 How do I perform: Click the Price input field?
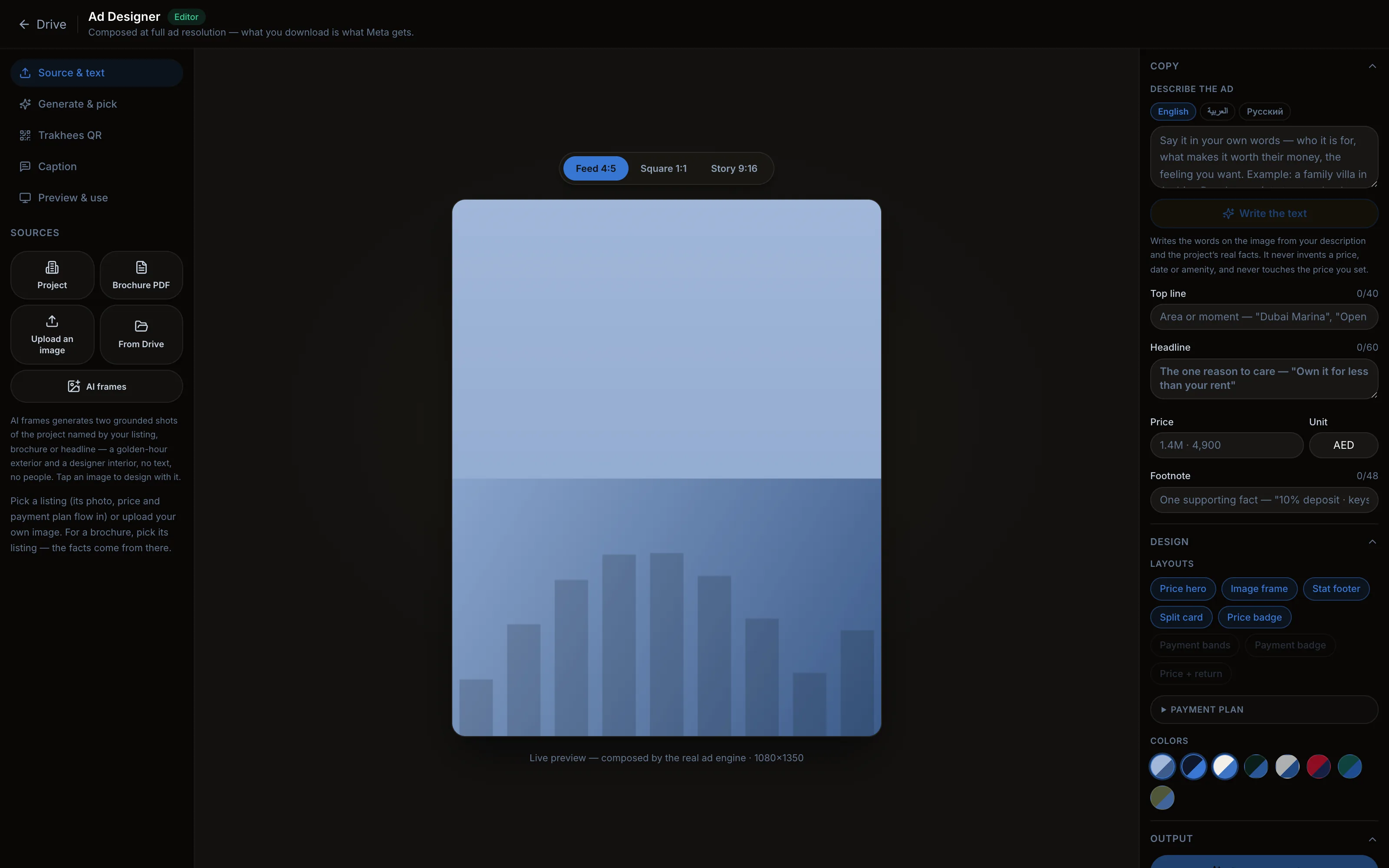pyautogui.click(x=1227, y=445)
